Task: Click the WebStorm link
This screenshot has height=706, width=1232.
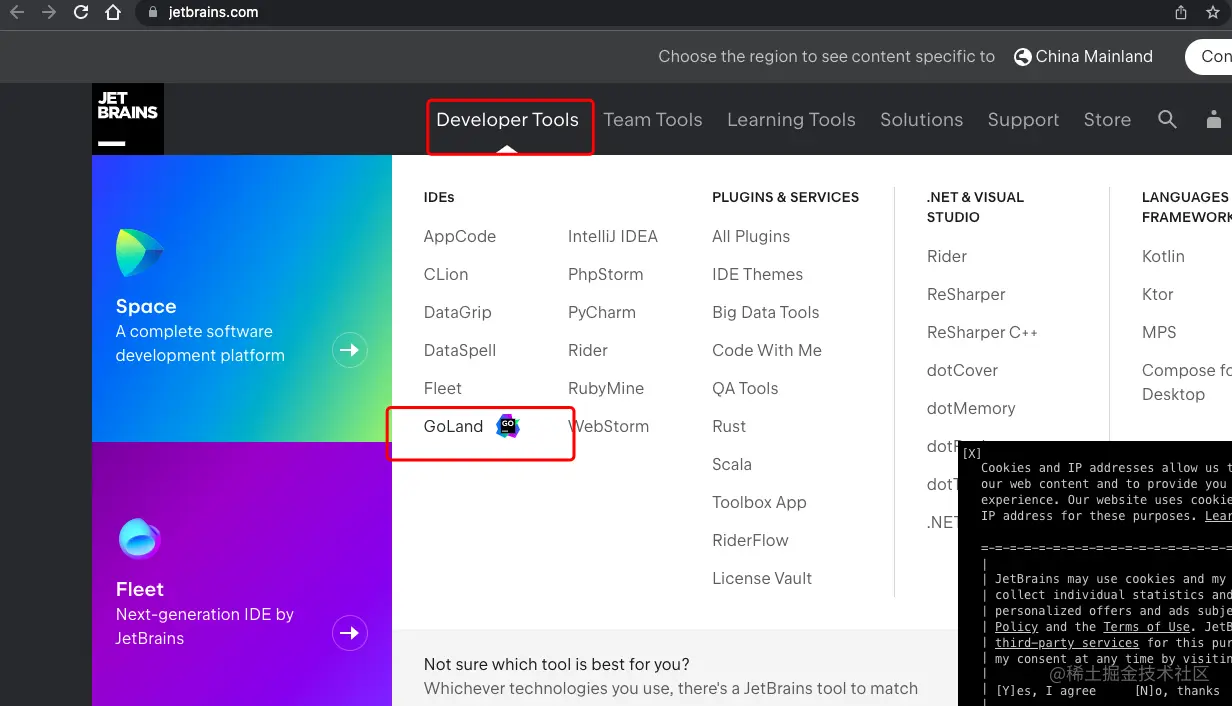Action: coord(609,426)
